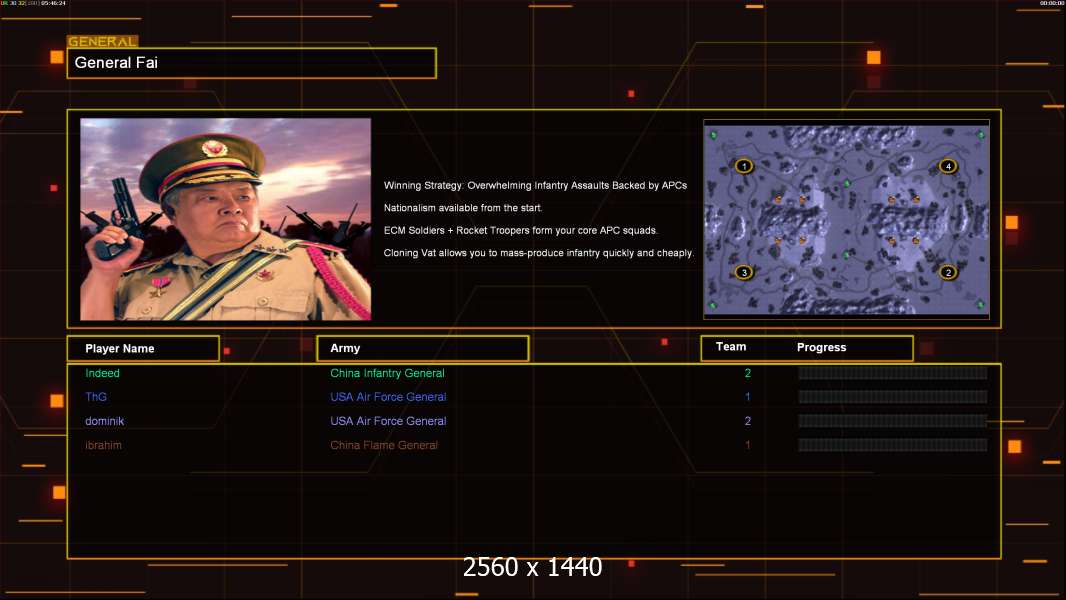Click the Player Name column header
The image size is (1066, 600).
pyautogui.click(x=142, y=348)
